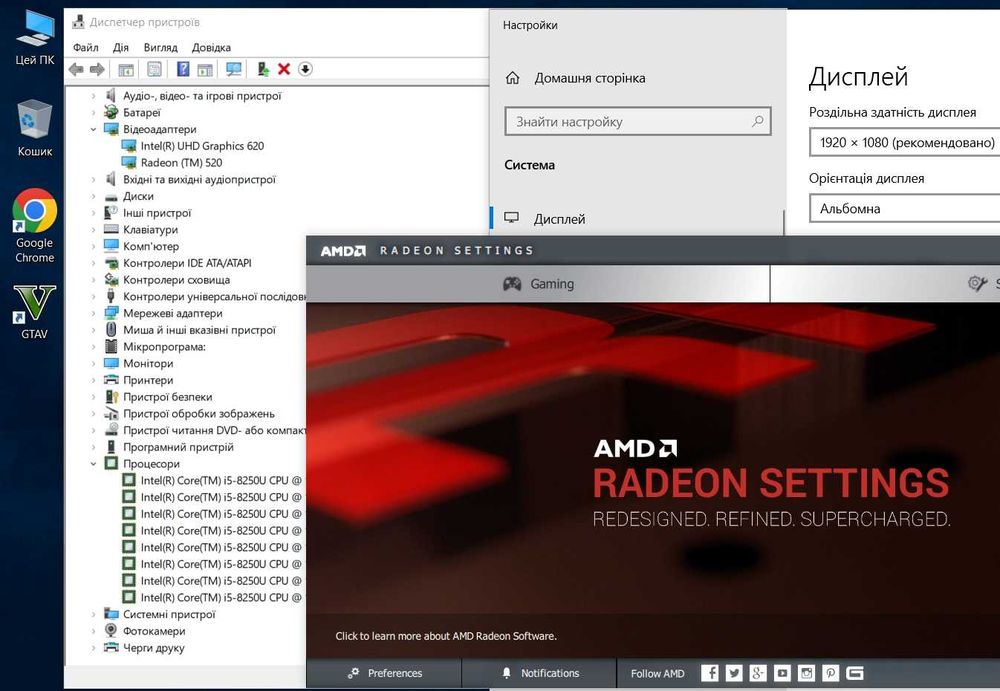Open the AMD Gaming Evolved icon
This screenshot has width=1000, height=691.
pyautogui.click(x=855, y=672)
